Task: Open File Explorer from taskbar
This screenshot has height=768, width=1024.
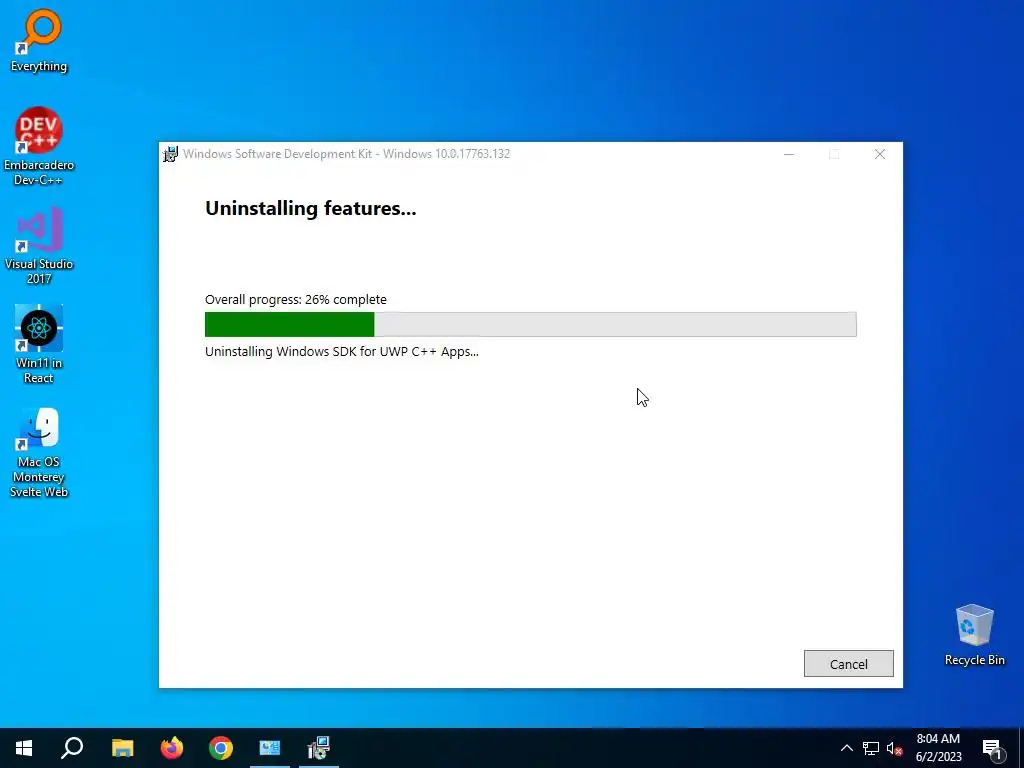Action: [x=122, y=748]
